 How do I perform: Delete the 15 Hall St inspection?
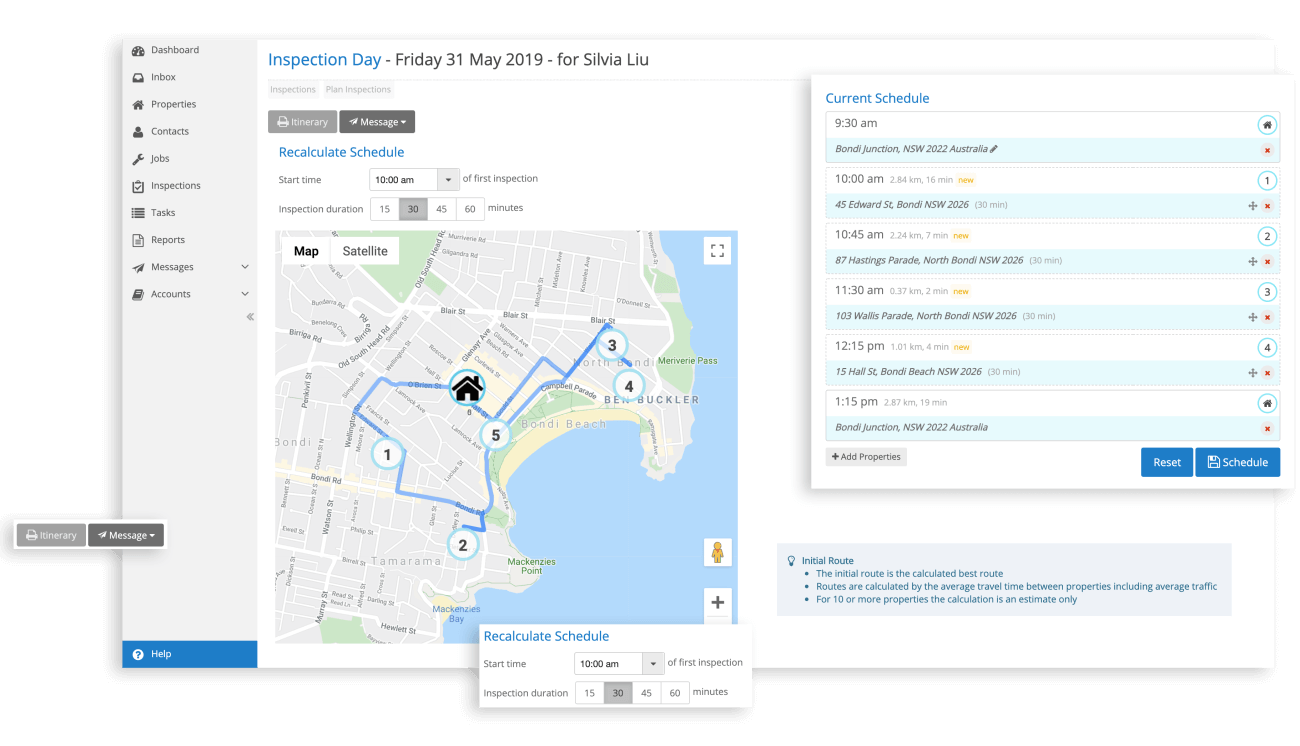(x=1267, y=373)
